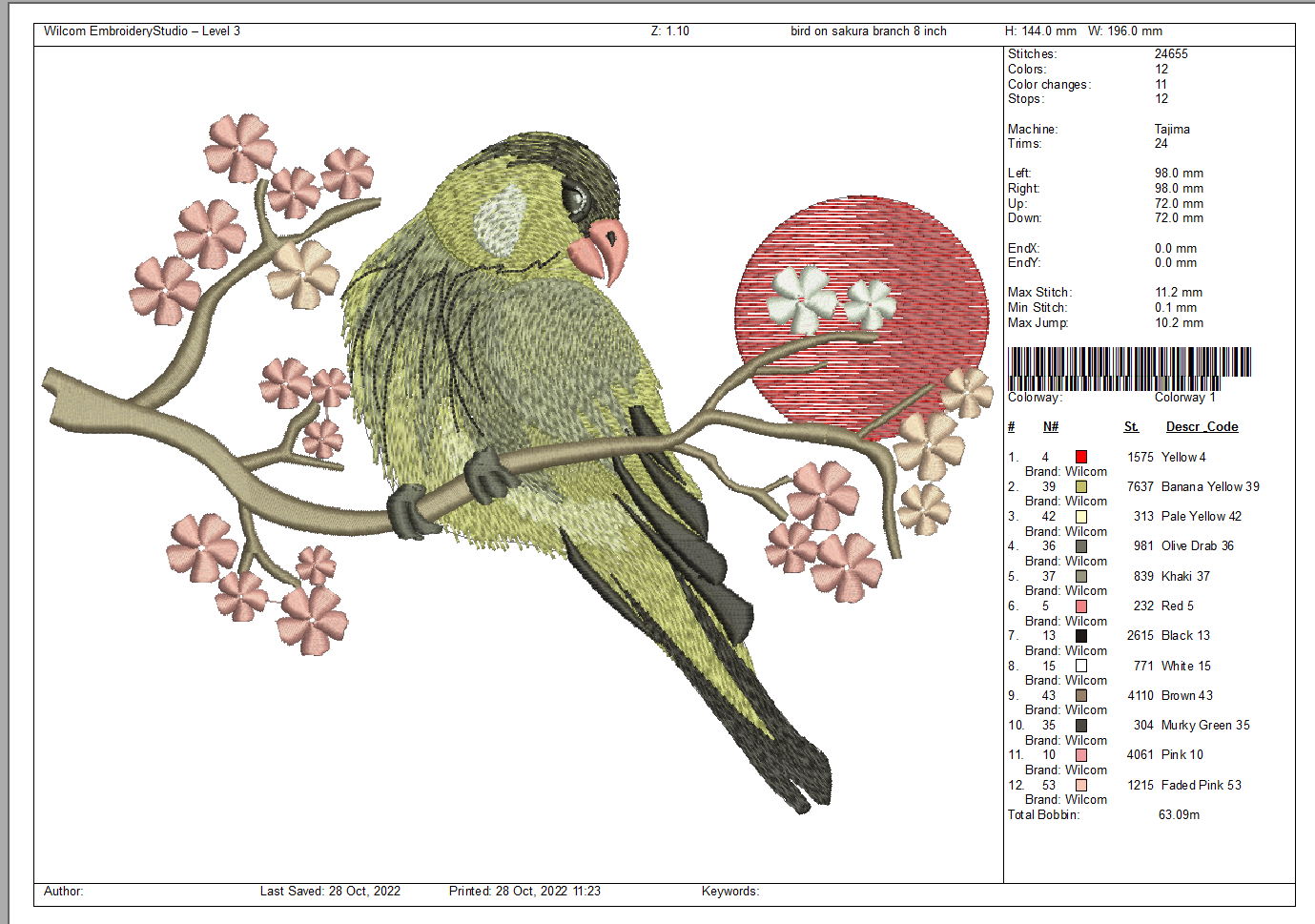This screenshot has width=1315, height=924.
Task: Pick the Red 5 color swatch
Action: [x=1081, y=606]
